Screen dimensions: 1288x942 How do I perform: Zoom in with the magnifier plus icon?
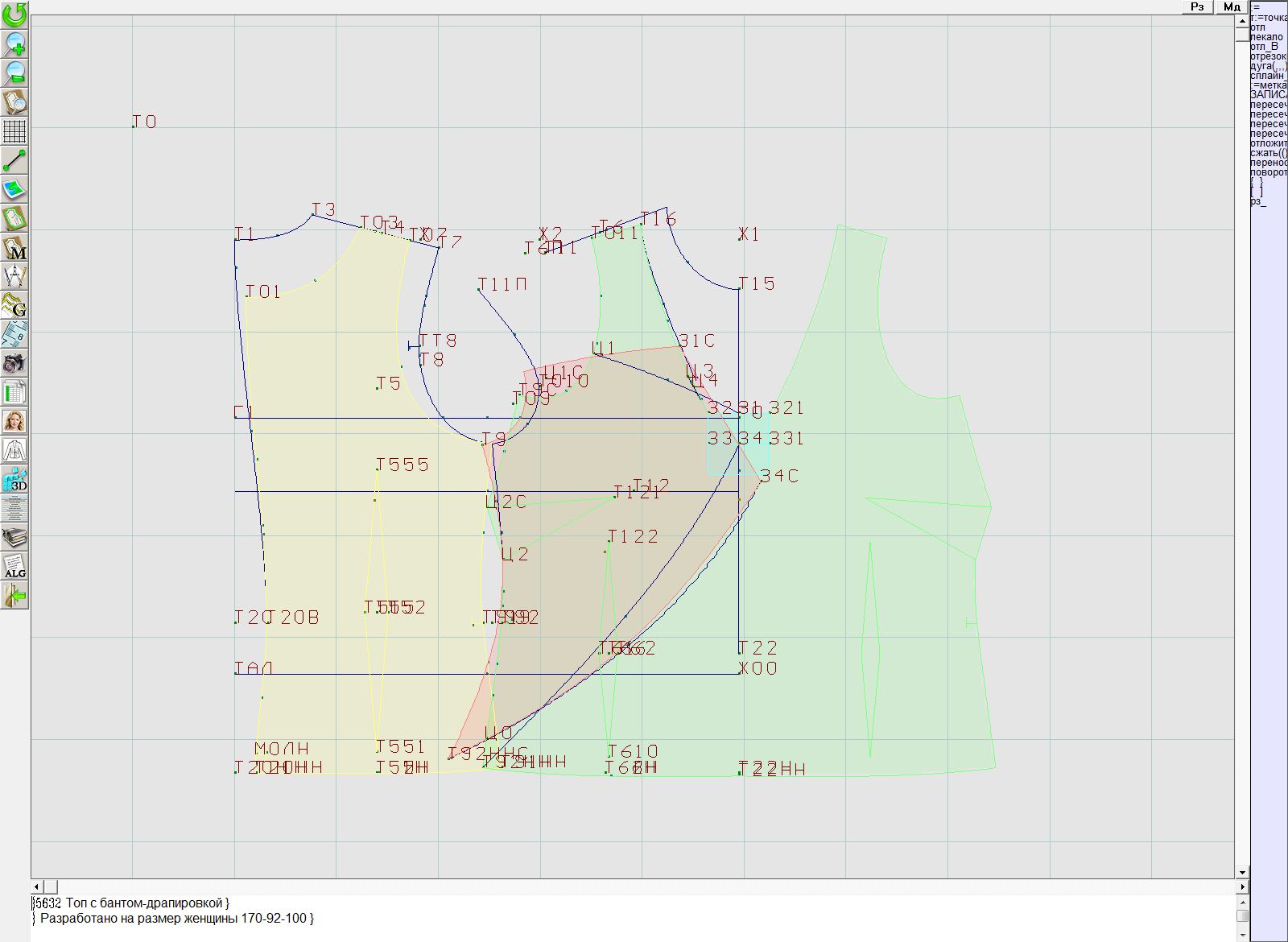[14, 43]
